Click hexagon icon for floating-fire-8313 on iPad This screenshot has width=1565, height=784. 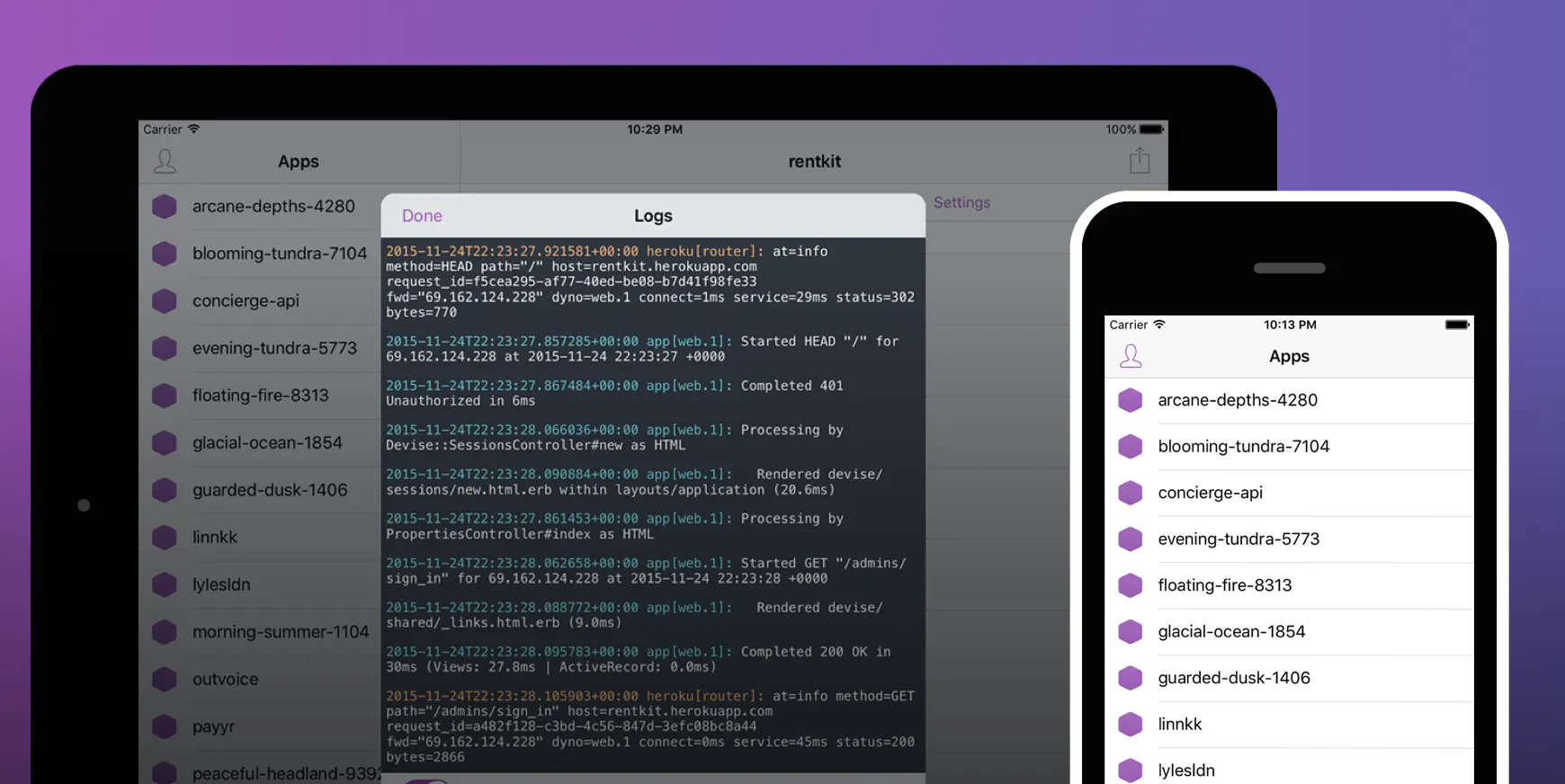pyautogui.click(x=165, y=396)
